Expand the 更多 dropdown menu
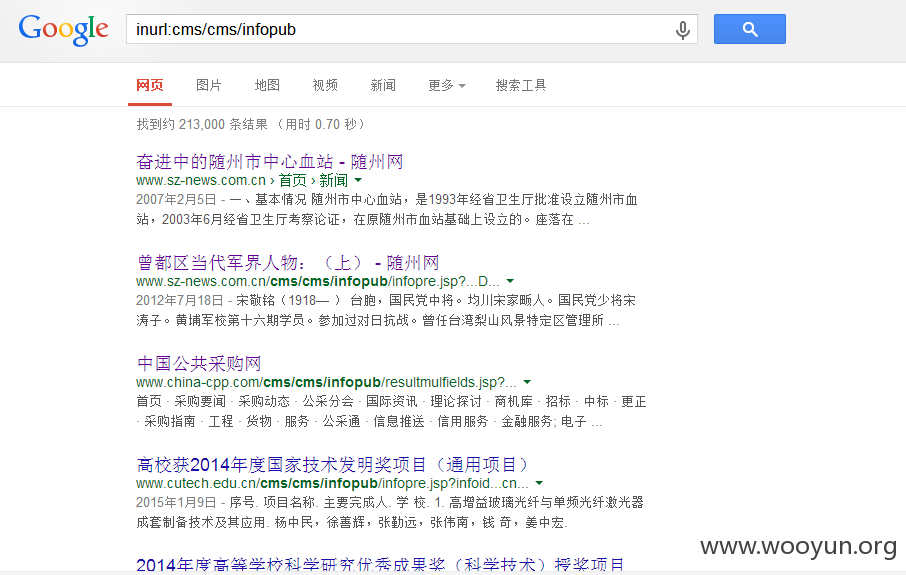Screen dimensions: 906x575 tap(447, 86)
